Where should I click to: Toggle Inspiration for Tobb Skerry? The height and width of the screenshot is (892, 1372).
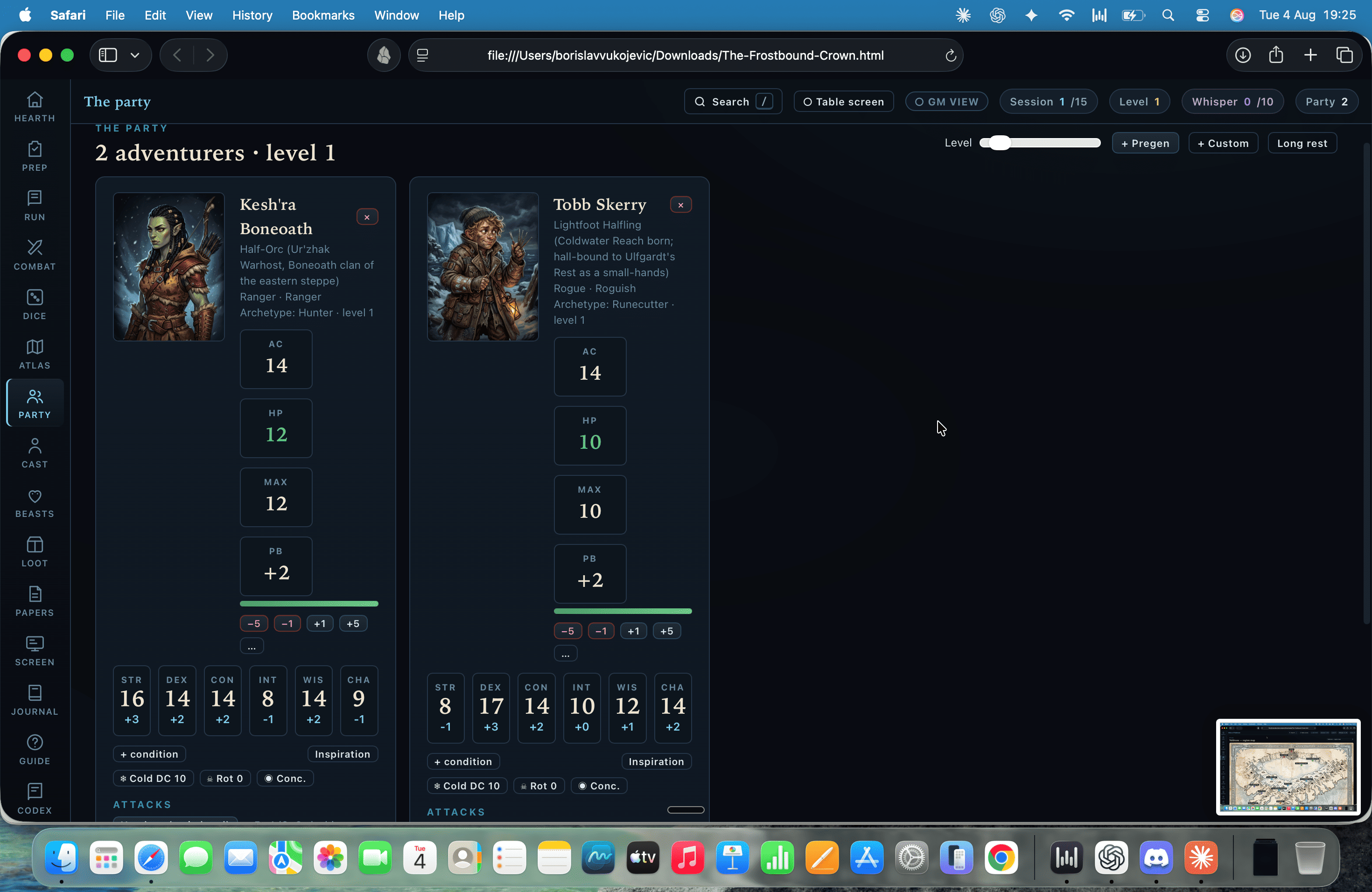(x=657, y=762)
